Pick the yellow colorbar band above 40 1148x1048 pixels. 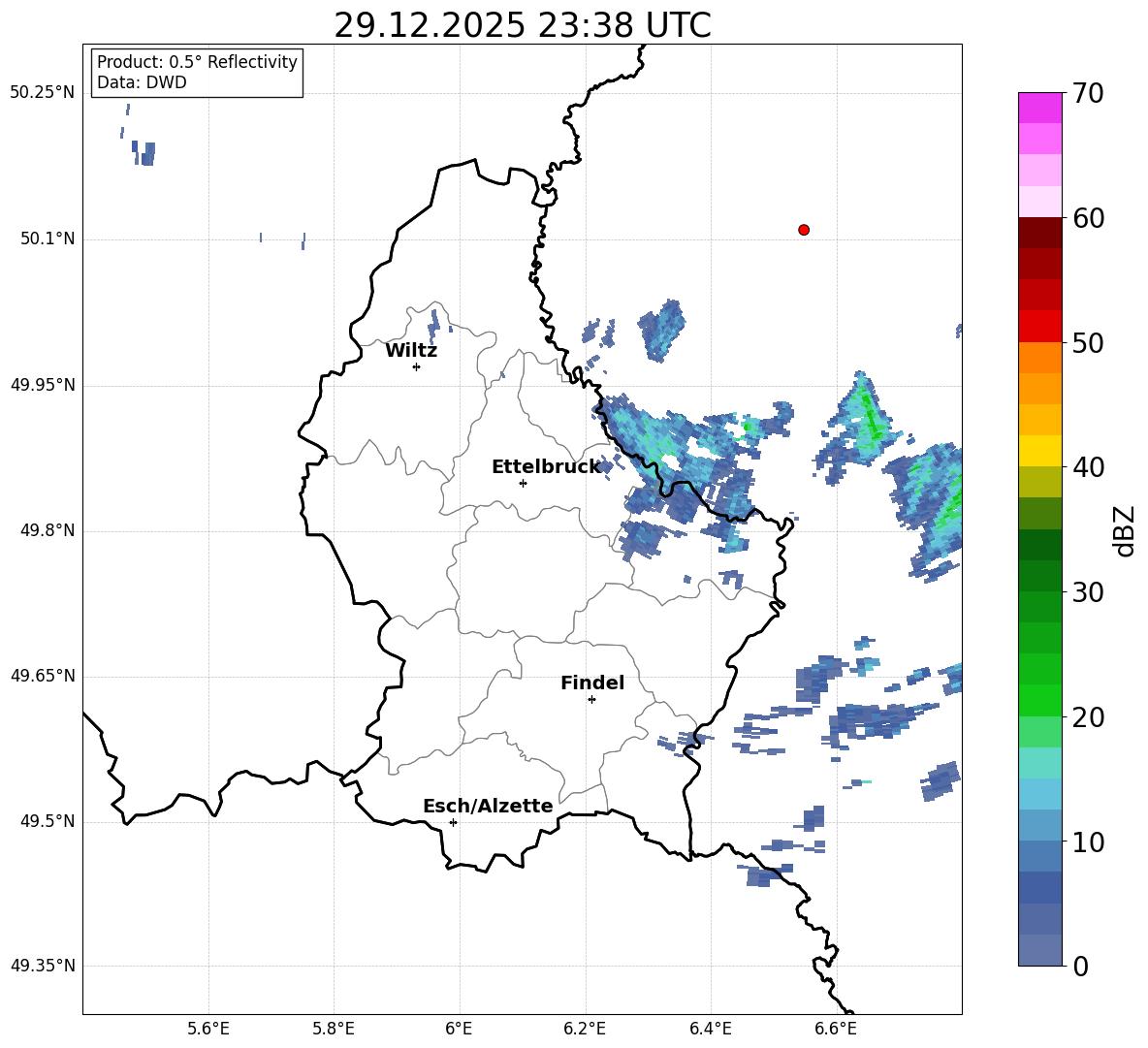1039,451
